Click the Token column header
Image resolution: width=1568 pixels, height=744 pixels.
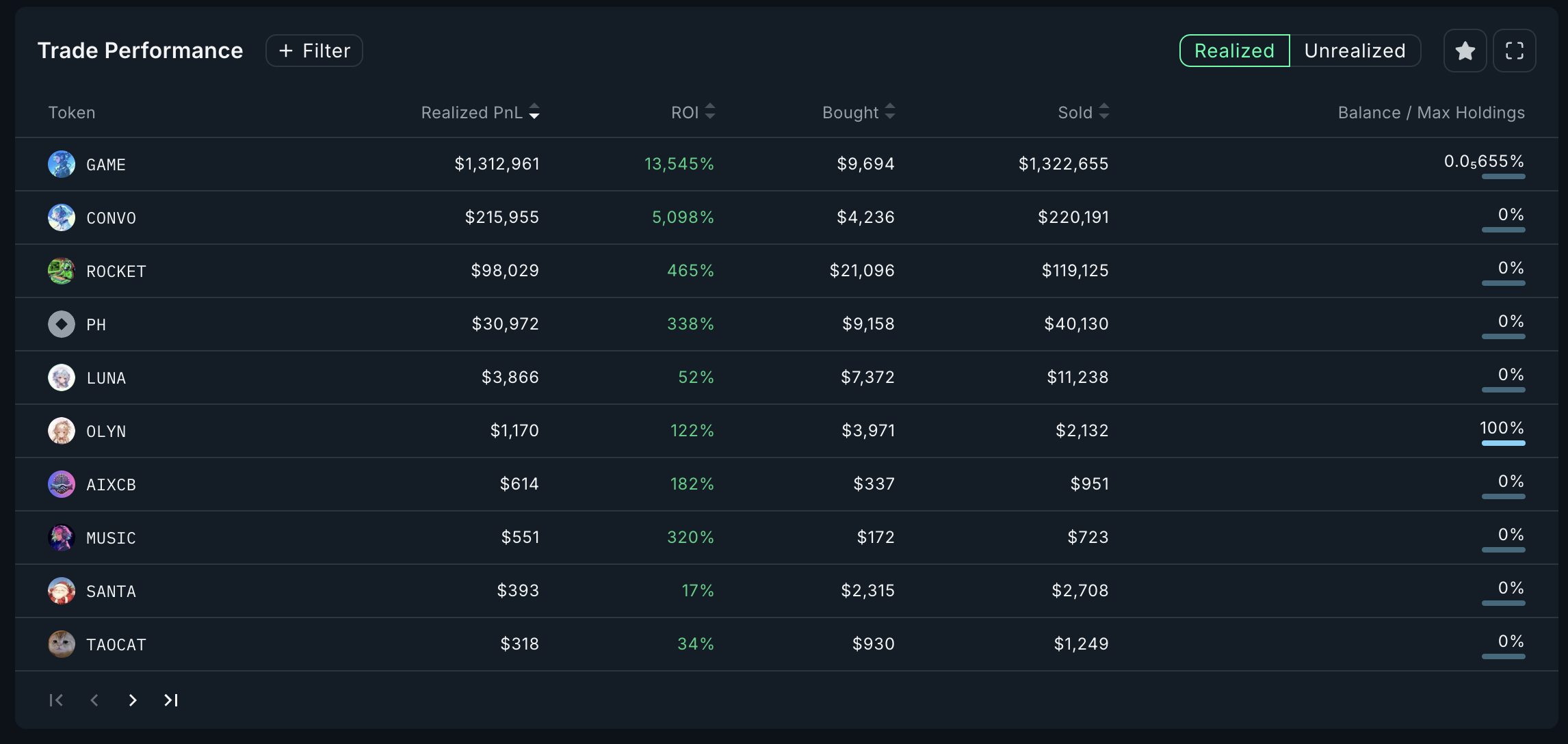pyautogui.click(x=71, y=112)
